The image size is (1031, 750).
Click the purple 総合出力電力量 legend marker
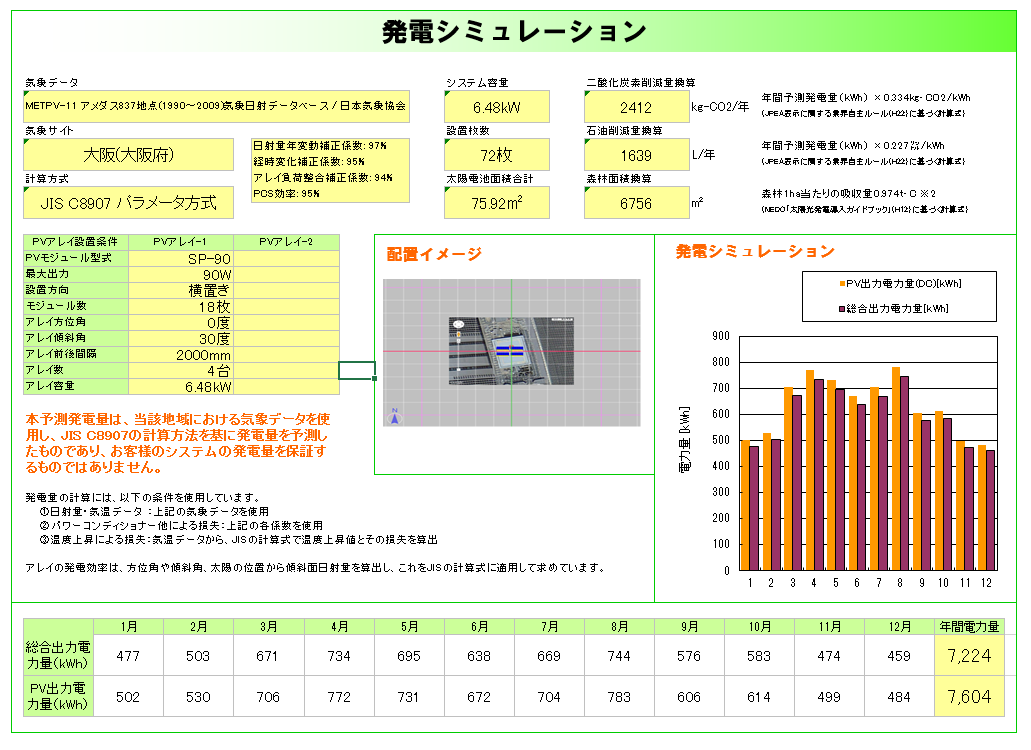click(x=842, y=308)
